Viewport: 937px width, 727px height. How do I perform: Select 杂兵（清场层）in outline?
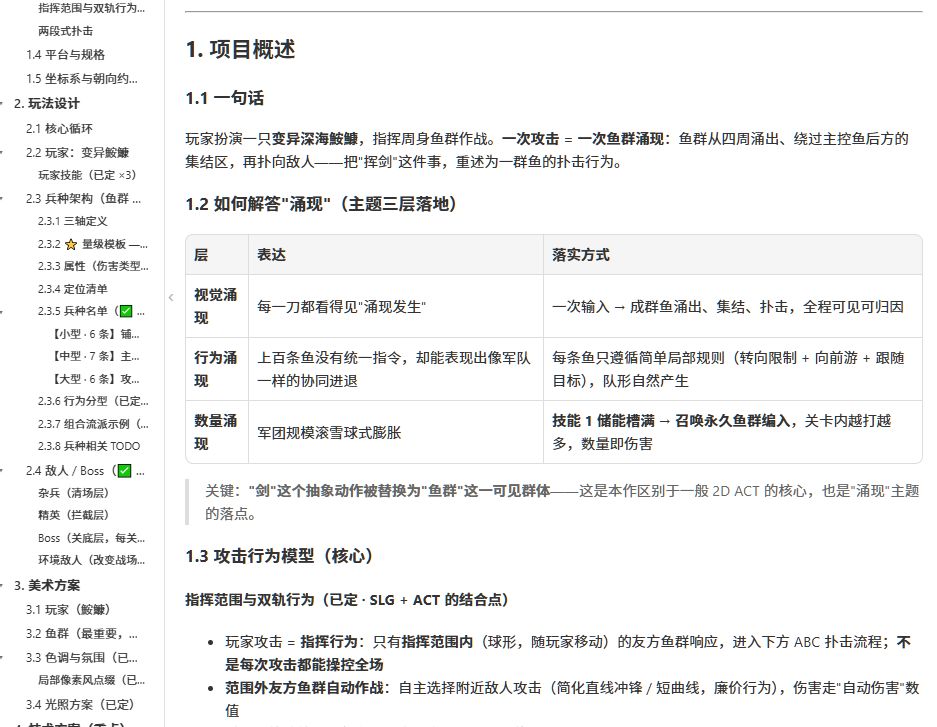74,493
